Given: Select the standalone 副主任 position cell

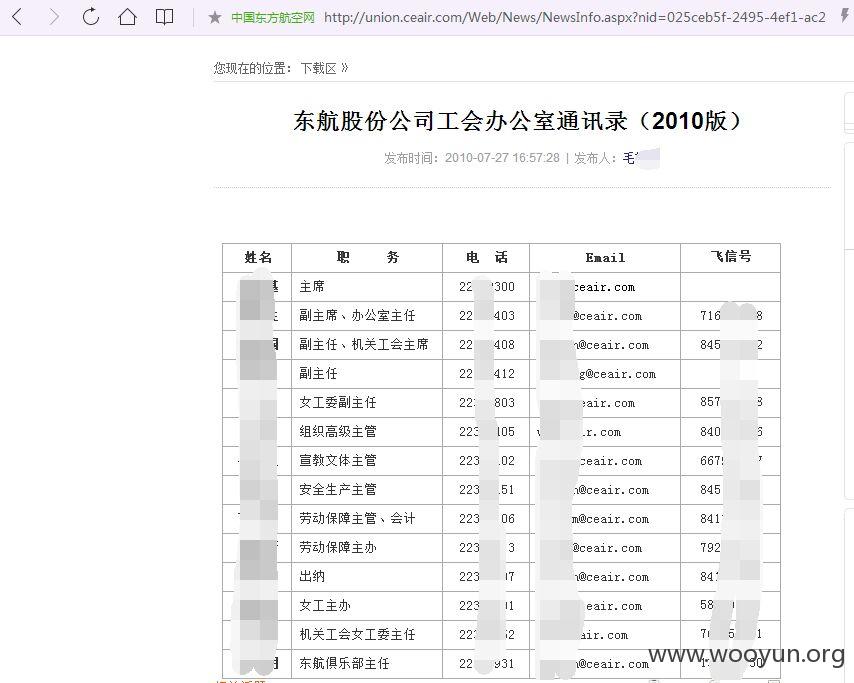Looking at the screenshot, I should [367, 374].
